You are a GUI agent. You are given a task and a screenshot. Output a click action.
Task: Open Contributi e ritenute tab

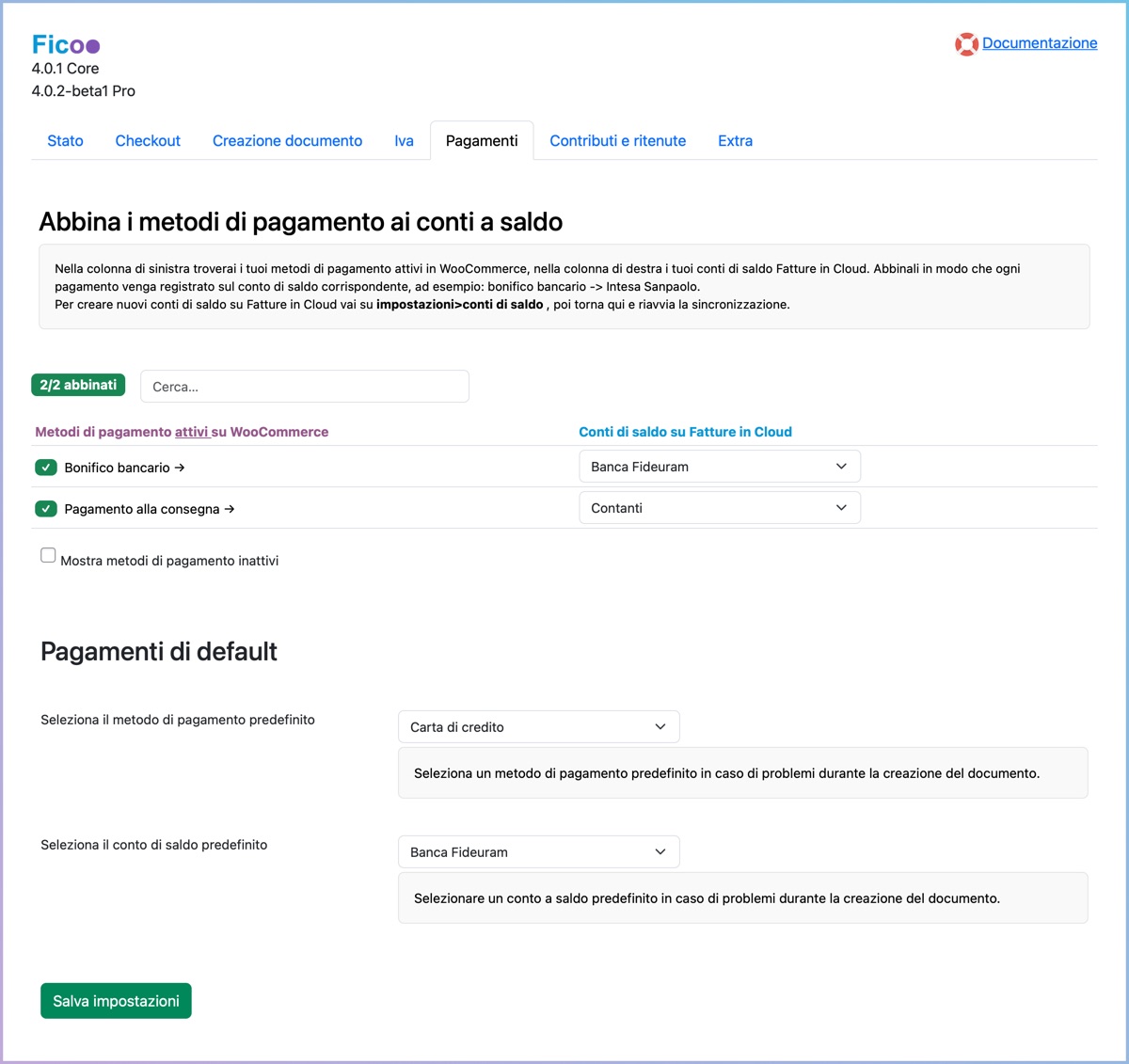coord(617,141)
